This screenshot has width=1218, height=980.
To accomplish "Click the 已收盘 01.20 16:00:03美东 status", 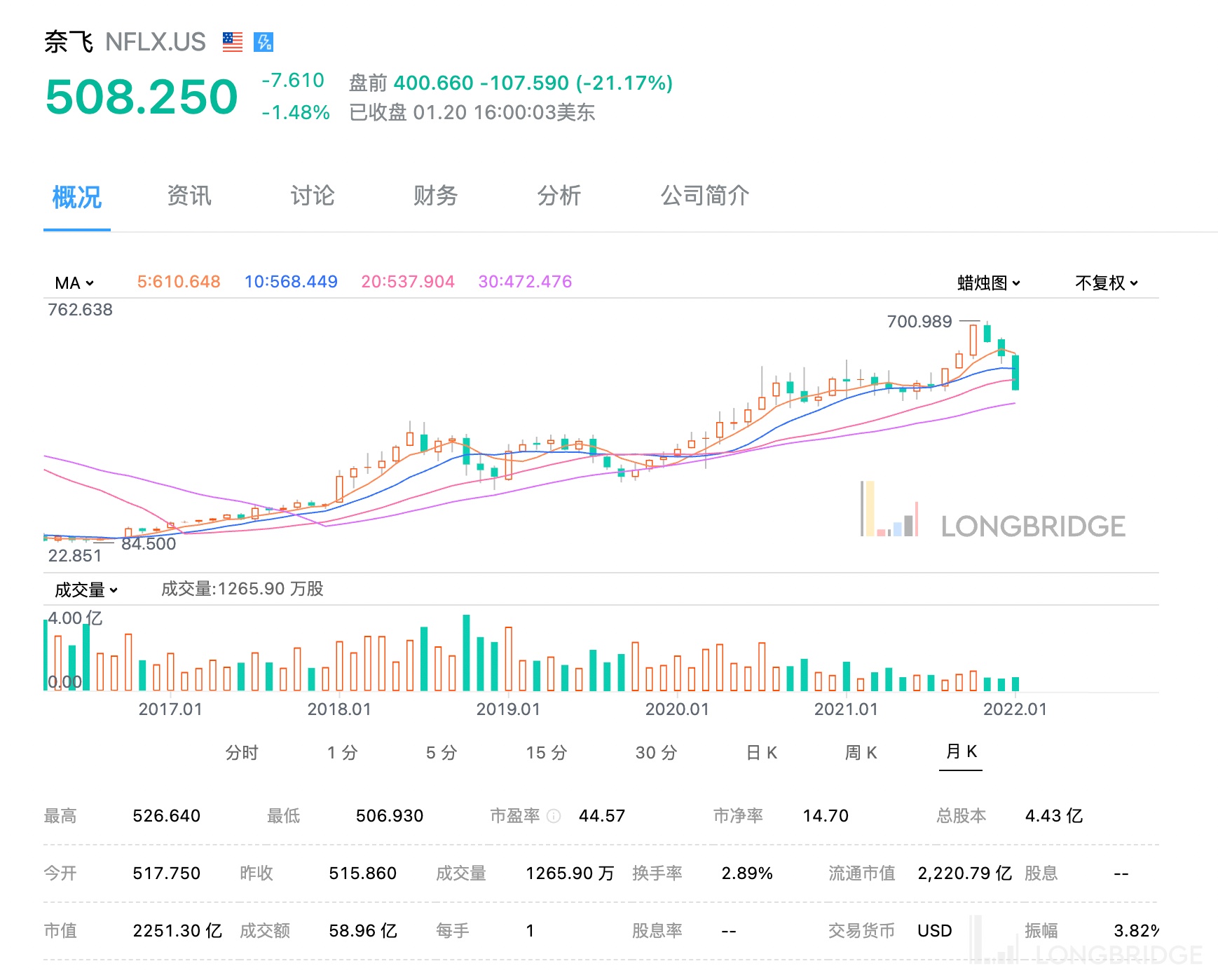I will pos(472,113).
